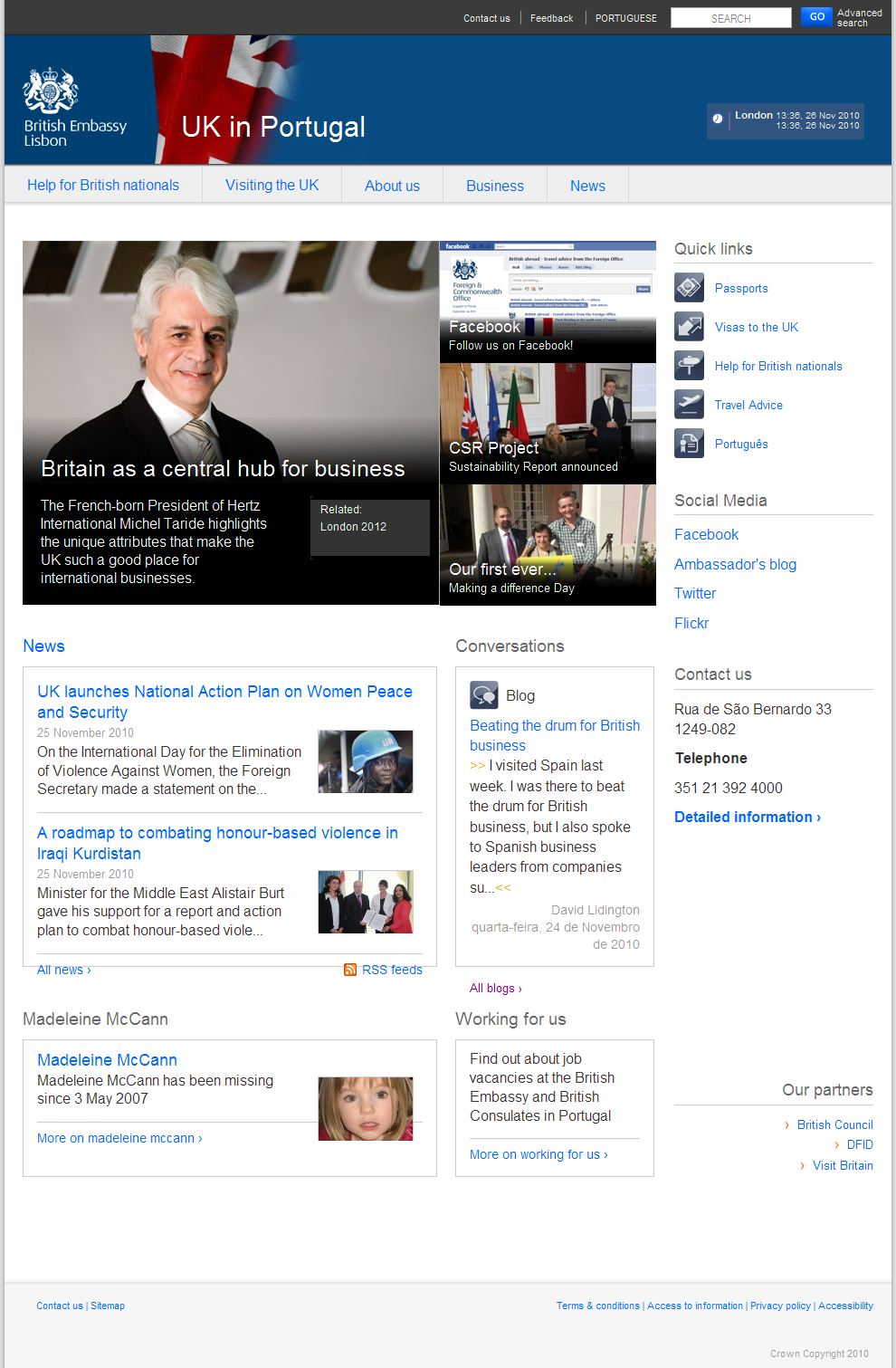896x1368 pixels.
Task: Click the Português document icon
Action: [689, 444]
